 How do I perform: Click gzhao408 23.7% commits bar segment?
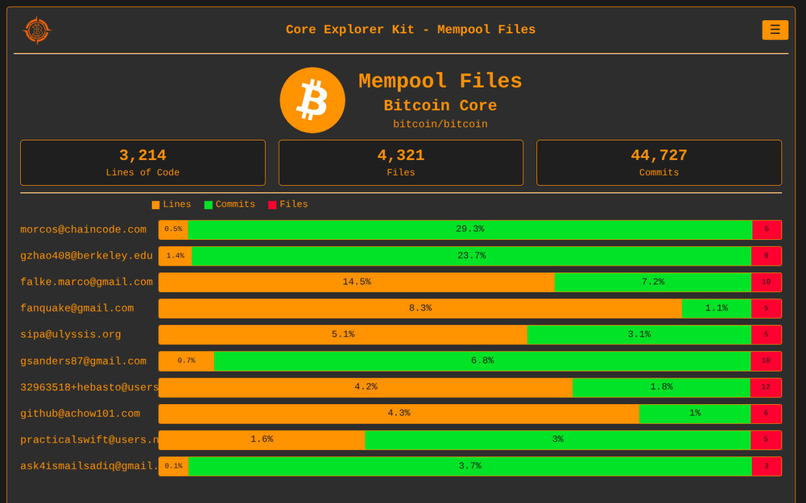(471, 256)
